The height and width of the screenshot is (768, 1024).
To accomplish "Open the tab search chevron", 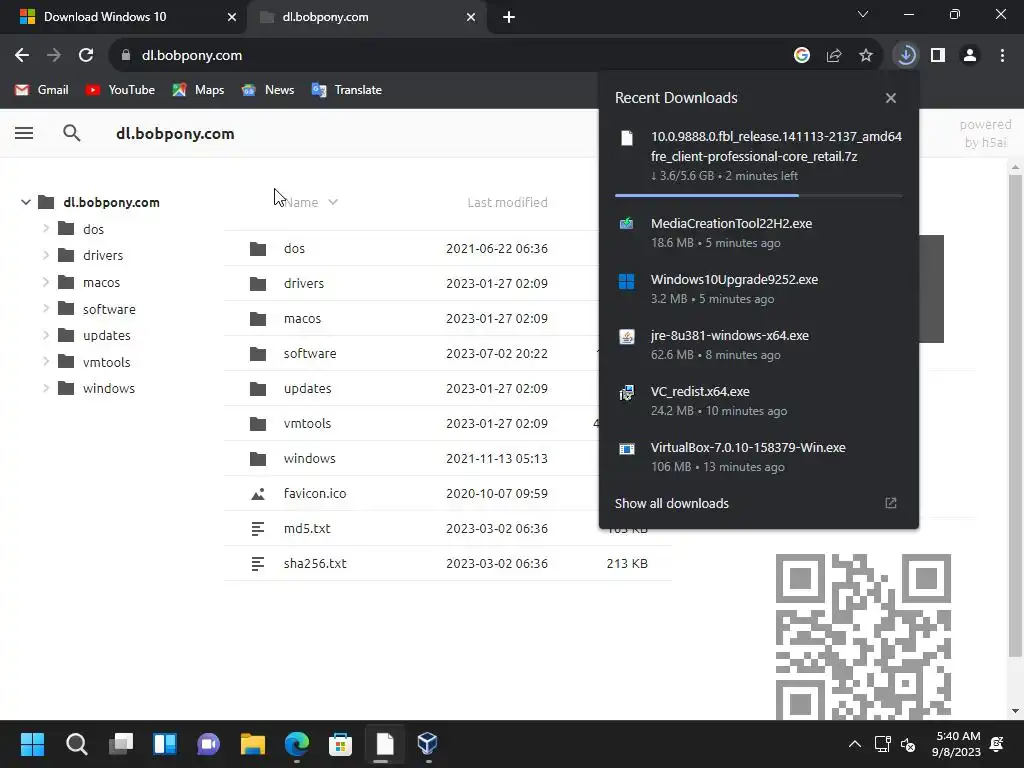I will pos(863,14).
